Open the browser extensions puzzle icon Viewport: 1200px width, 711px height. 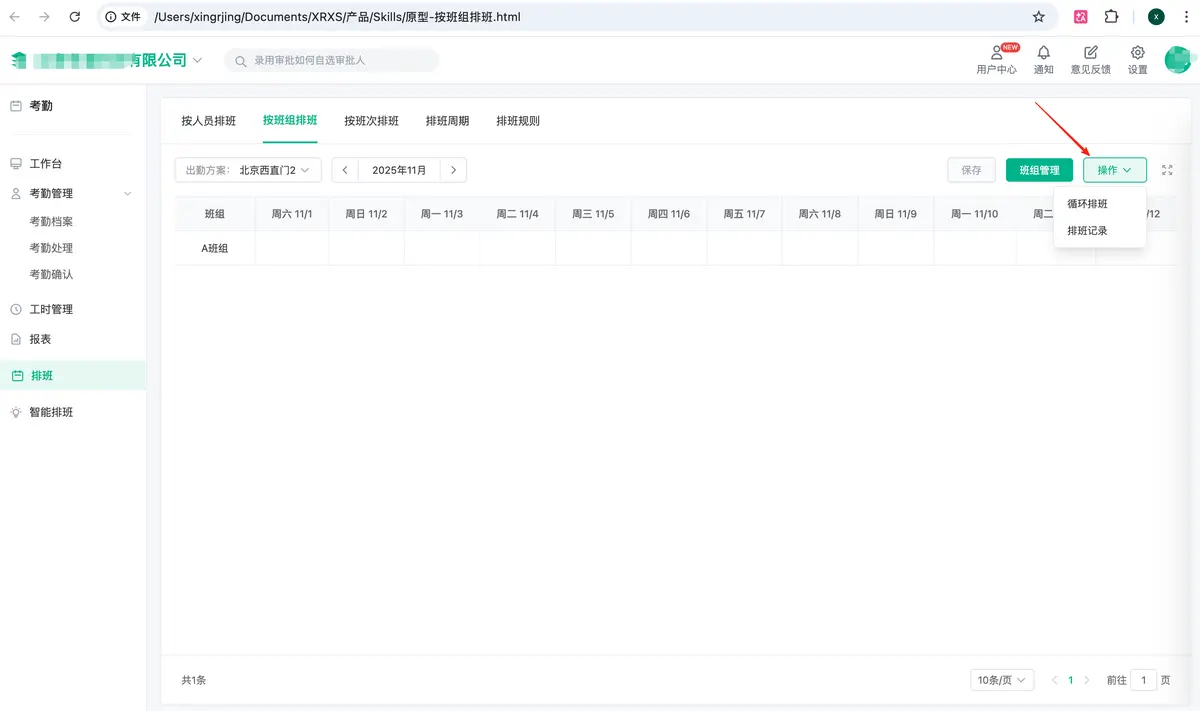click(1111, 17)
